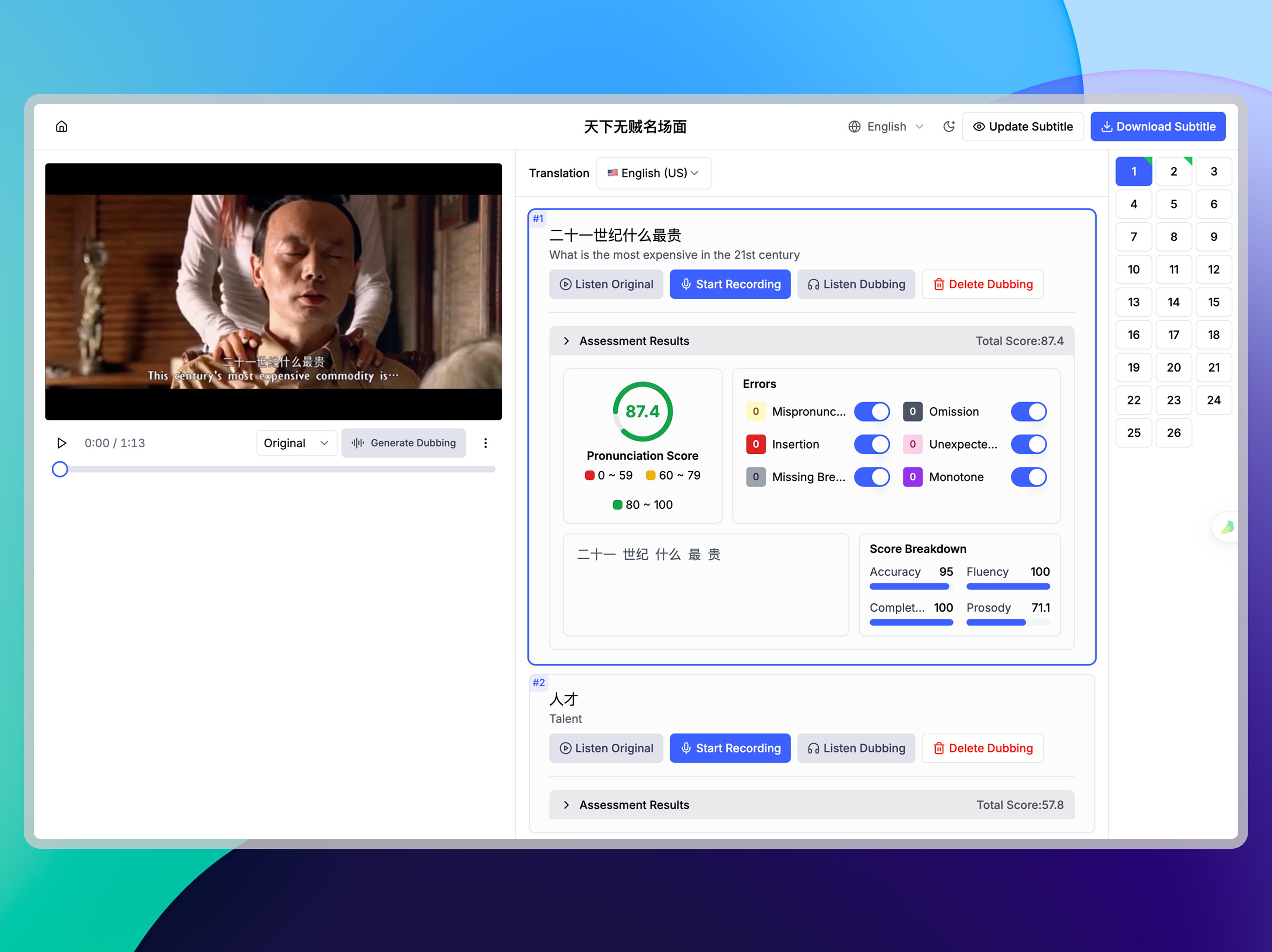Toggle dark mode moon icon

(949, 126)
